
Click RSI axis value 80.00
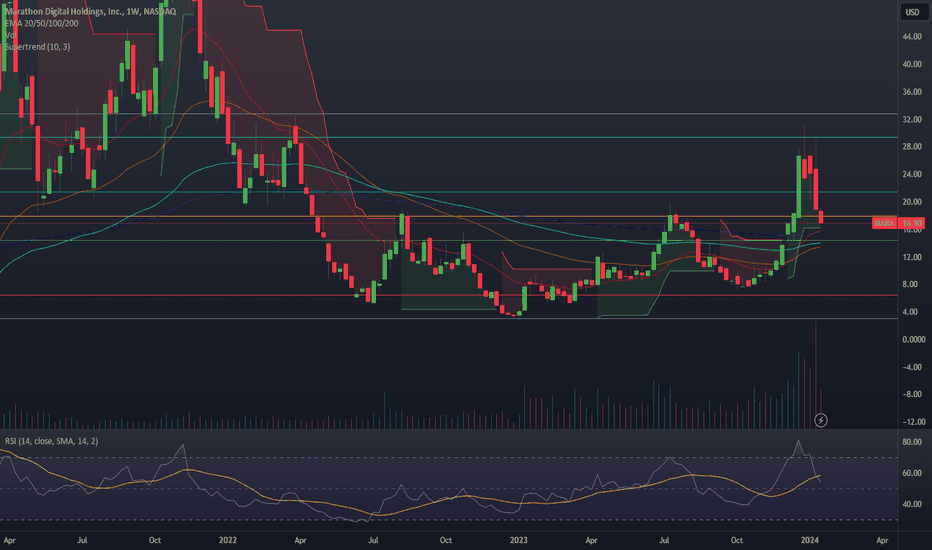(912, 442)
